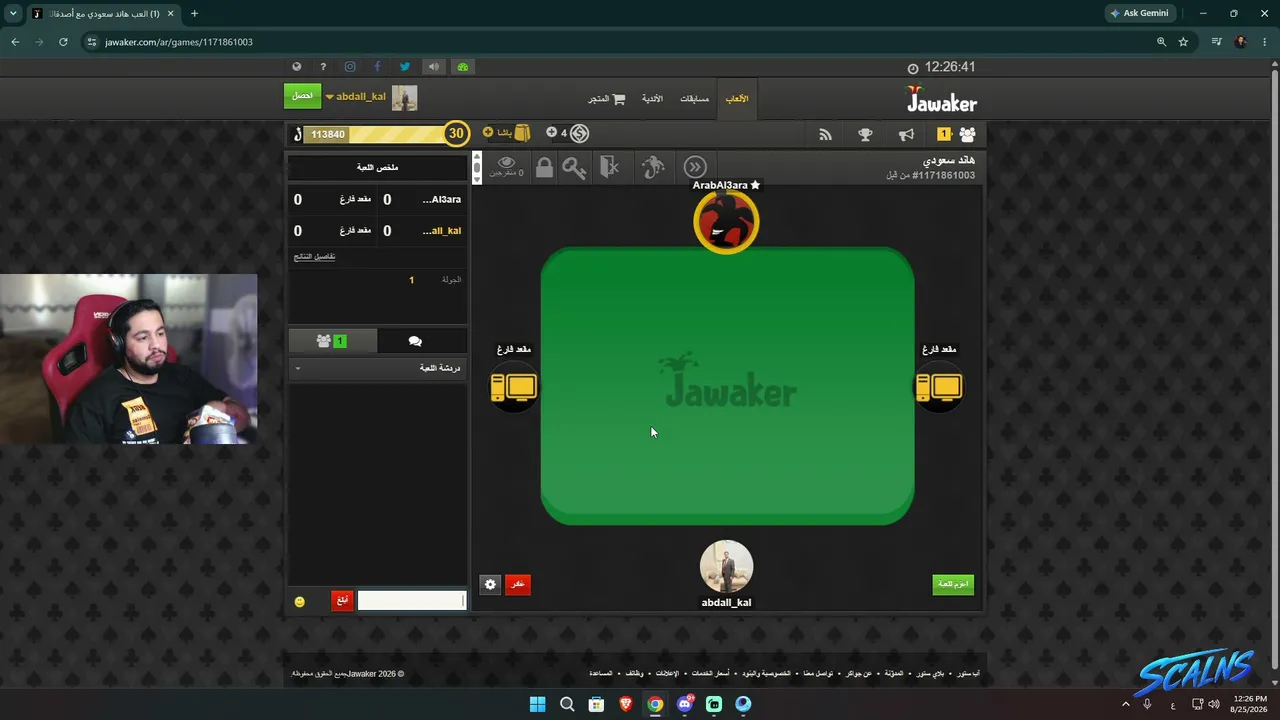Visit Jawaker's Instagram page icon
The height and width of the screenshot is (720, 1280).
(350, 67)
